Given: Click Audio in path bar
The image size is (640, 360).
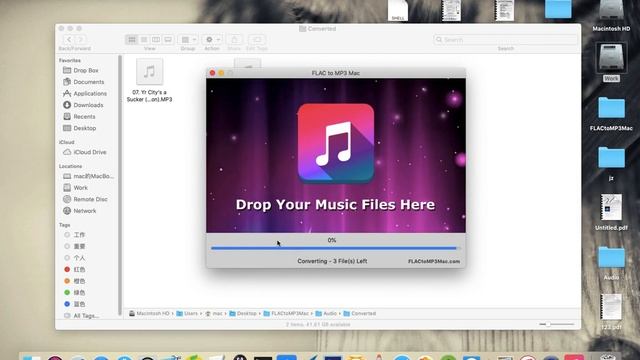Looking at the screenshot, I should pos(326,313).
